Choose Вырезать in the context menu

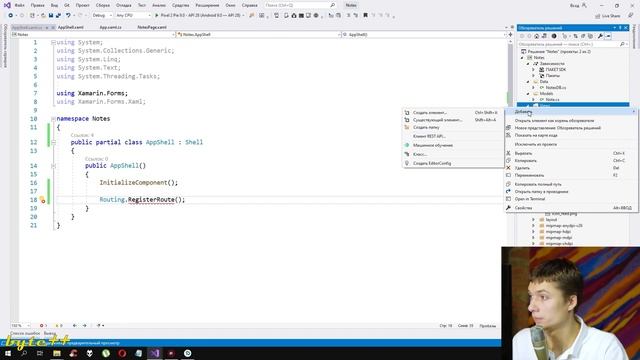(571, 153)
